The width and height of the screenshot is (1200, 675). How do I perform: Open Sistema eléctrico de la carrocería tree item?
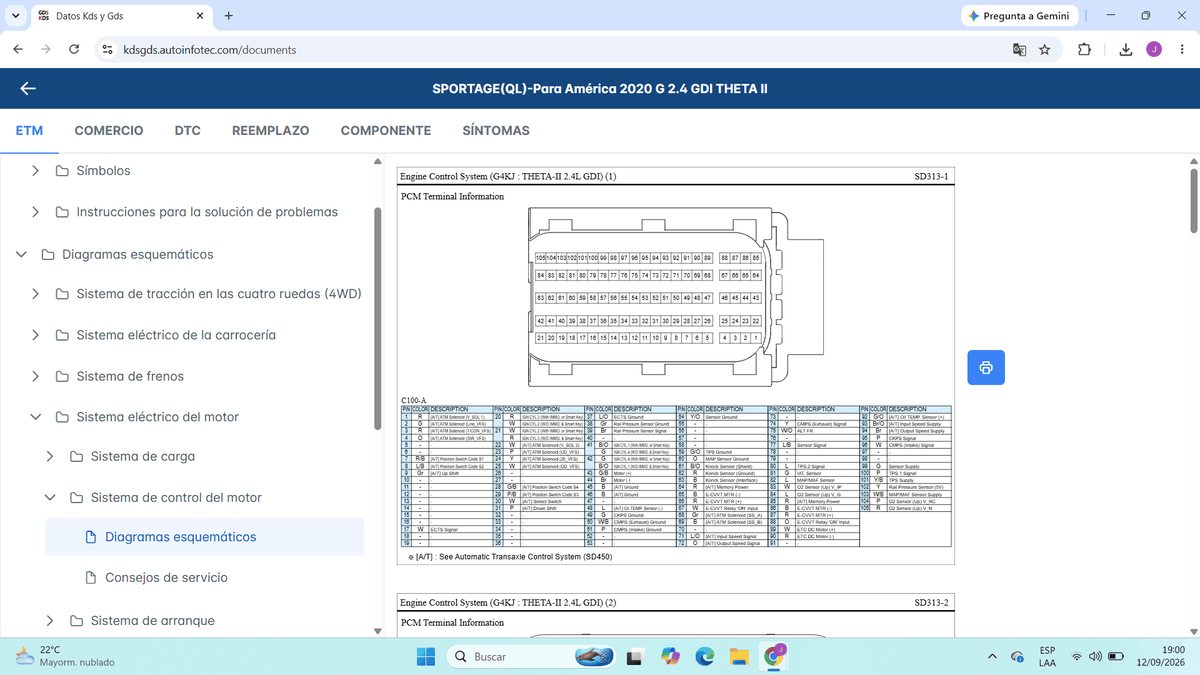point(176,335)
